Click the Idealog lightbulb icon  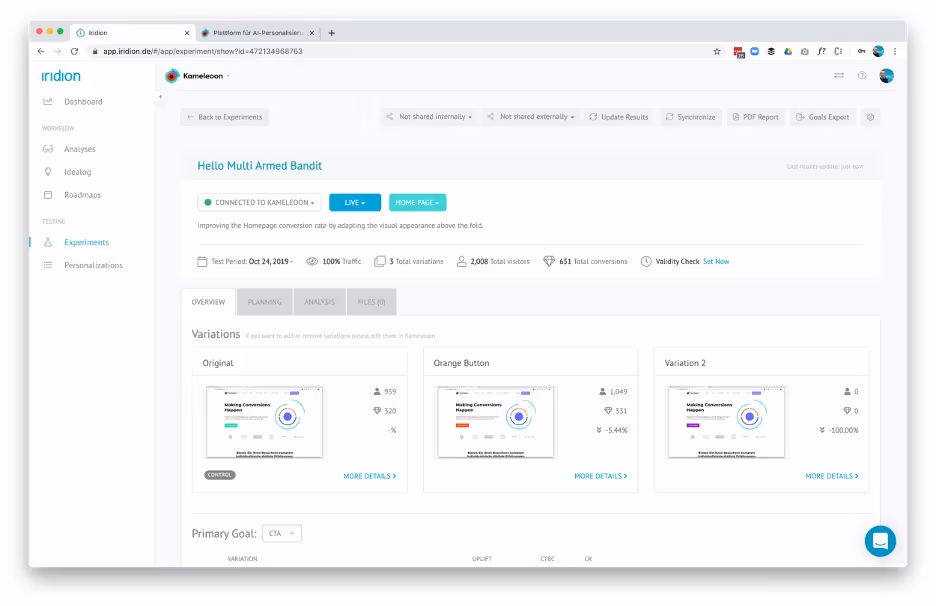click(x=48, y=172)
